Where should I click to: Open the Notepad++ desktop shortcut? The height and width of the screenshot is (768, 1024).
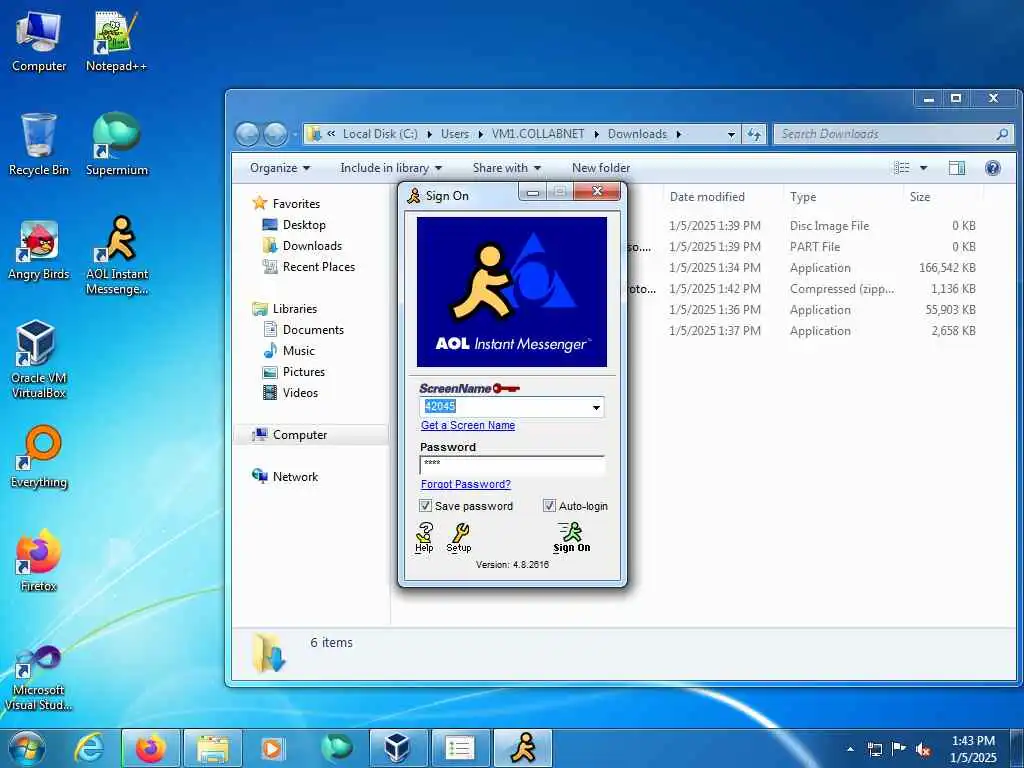116,42
